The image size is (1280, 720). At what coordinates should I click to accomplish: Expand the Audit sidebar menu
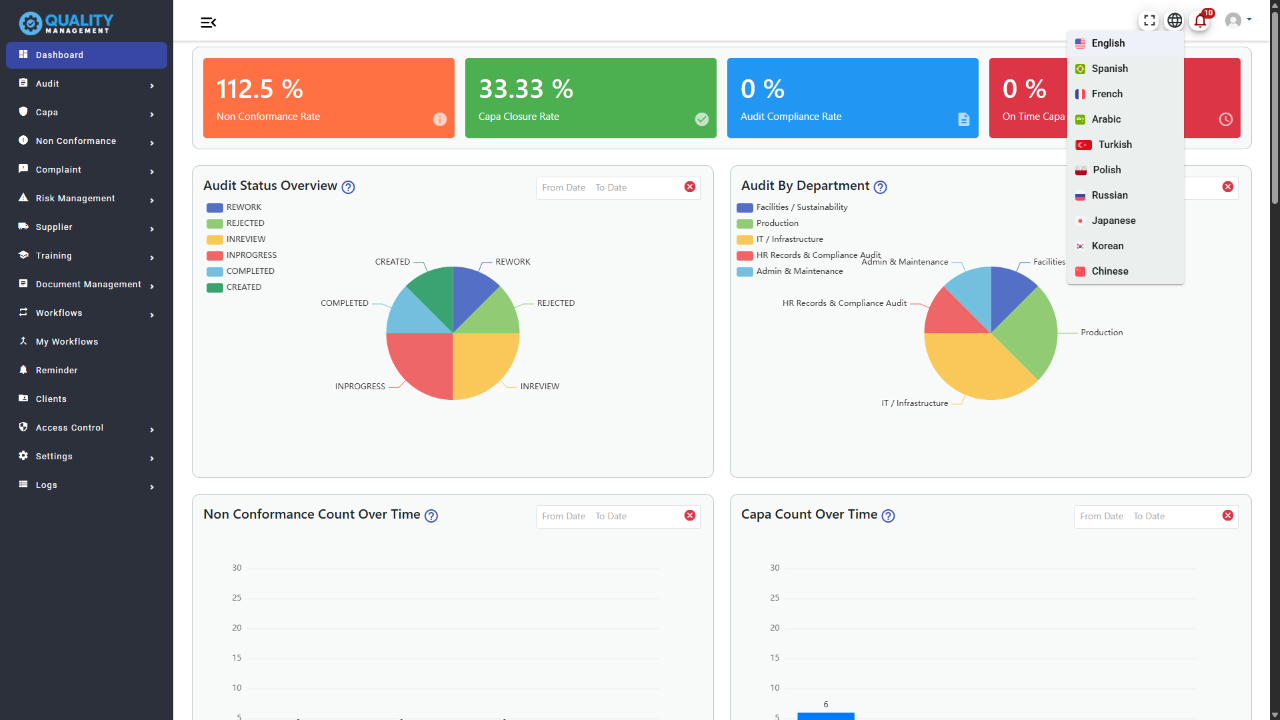coord(86,84)
